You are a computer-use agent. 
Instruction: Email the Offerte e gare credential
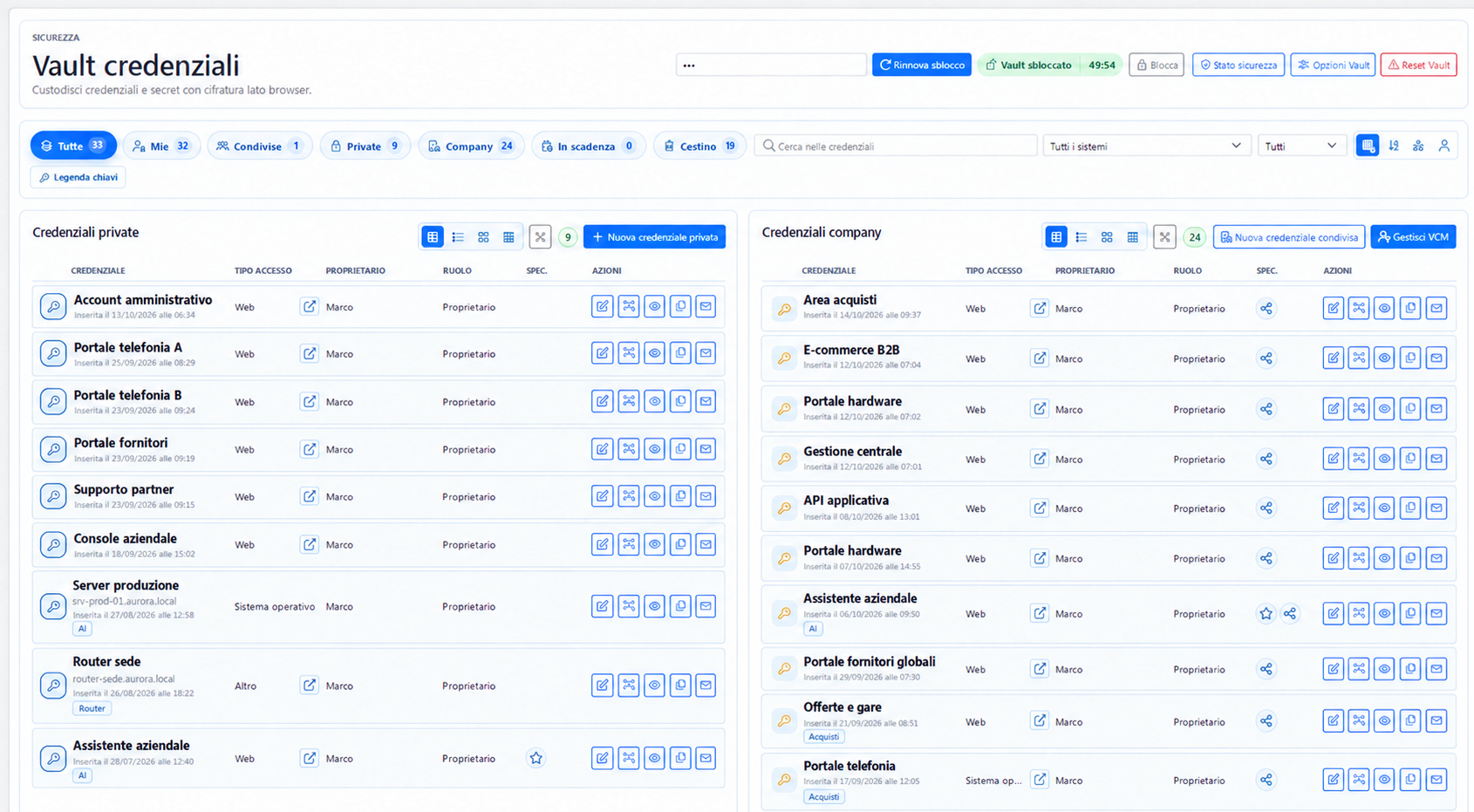[x=1436, y=720]
